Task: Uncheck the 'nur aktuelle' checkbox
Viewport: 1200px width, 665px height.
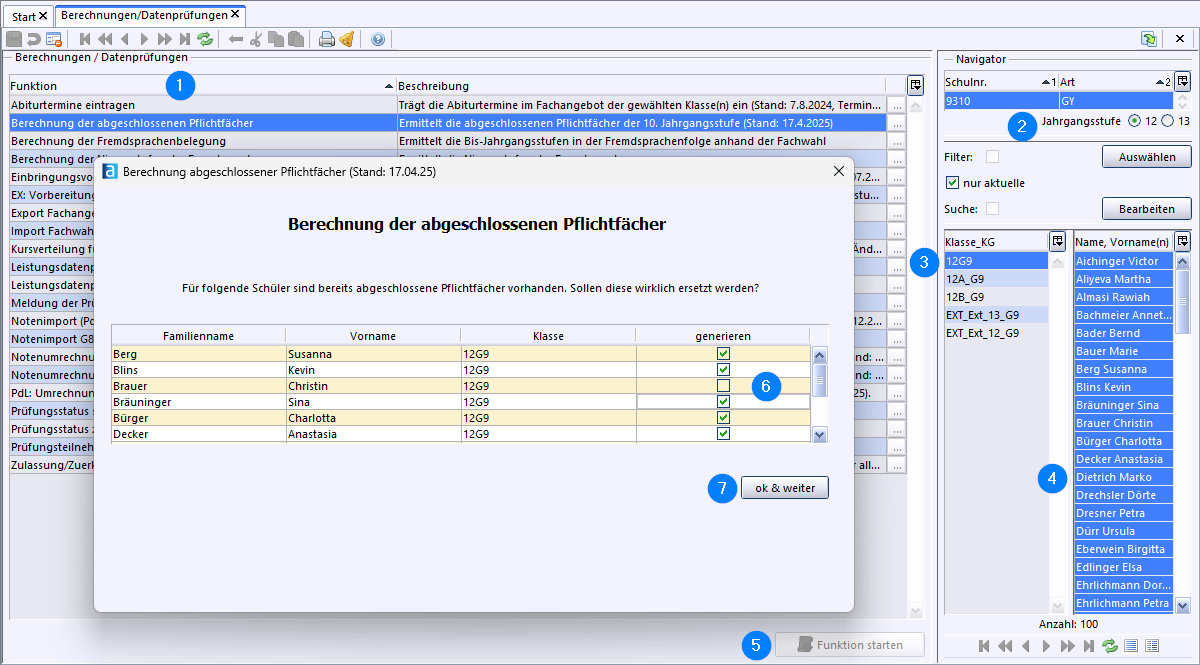Action: (953, 183)
